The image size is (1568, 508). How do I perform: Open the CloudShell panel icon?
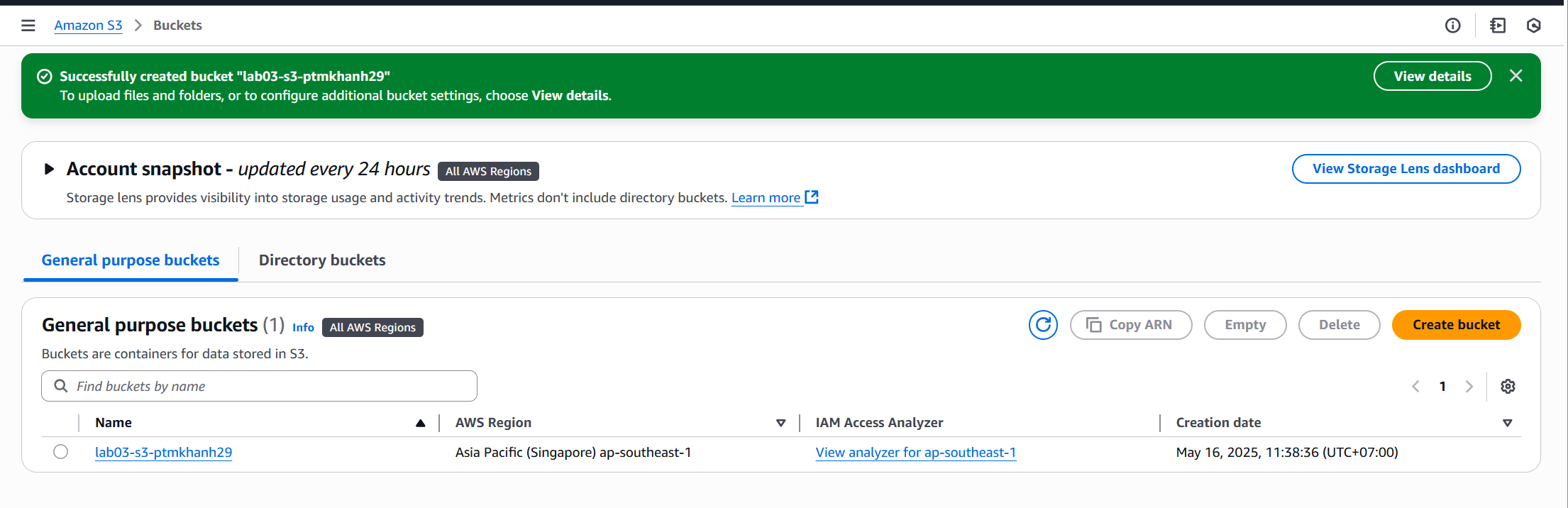(x=1498, y=26)
